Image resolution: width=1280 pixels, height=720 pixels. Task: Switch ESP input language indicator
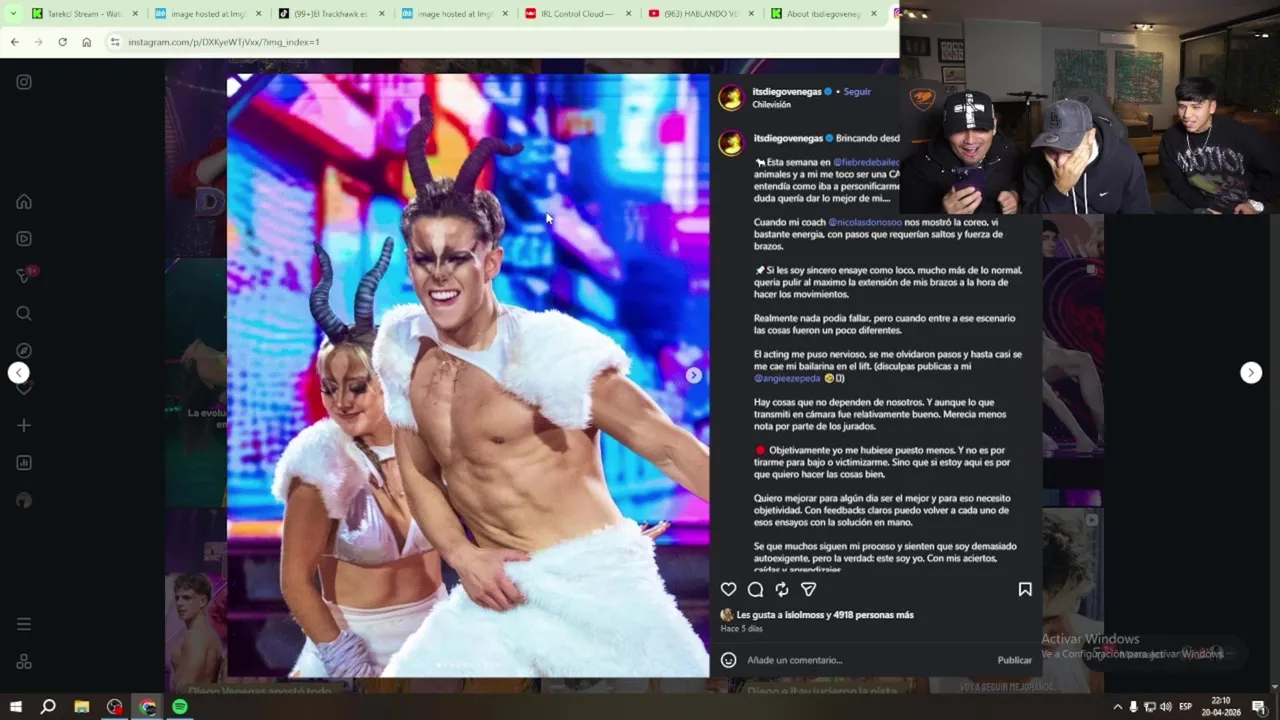click(x=1185, y=707)
